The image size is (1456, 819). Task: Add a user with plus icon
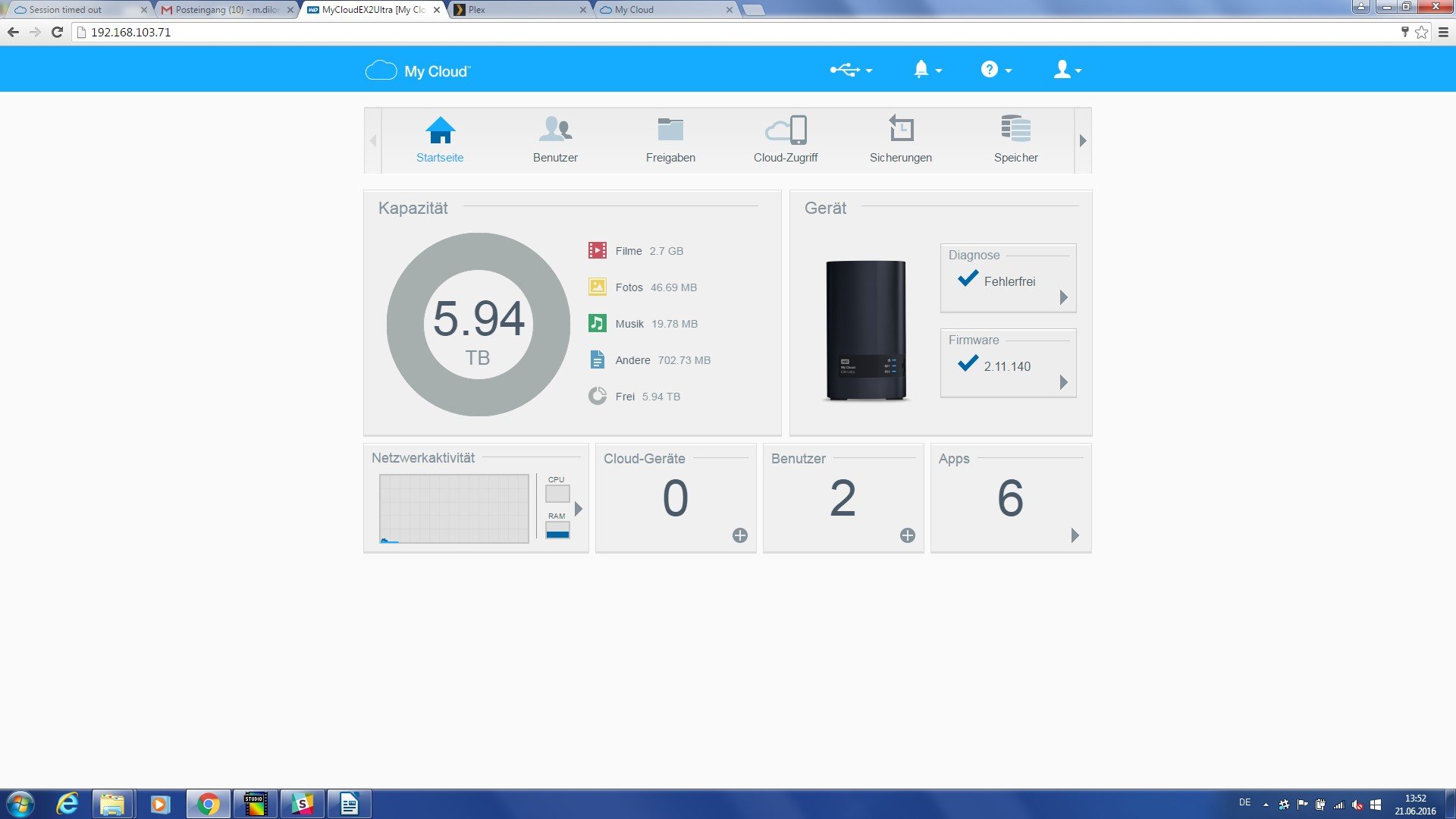(908, 535)
